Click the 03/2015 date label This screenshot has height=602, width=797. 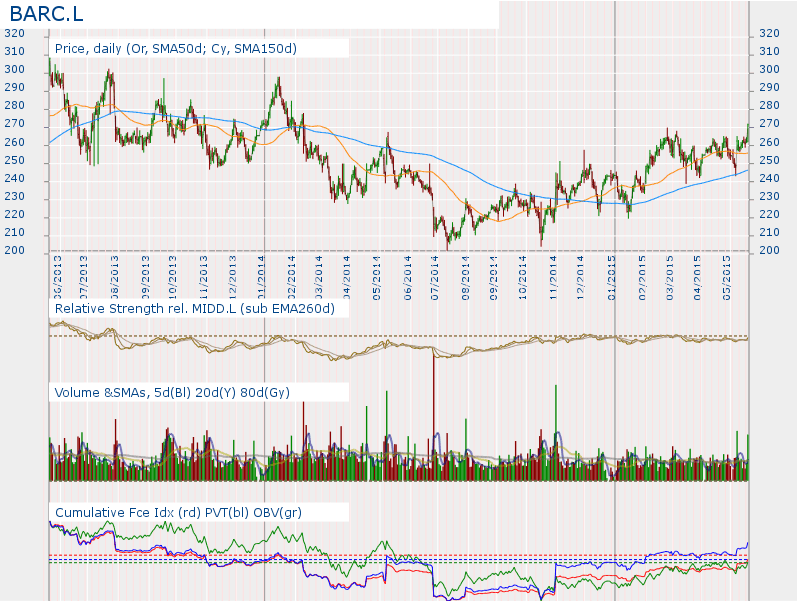click(670, 276)
